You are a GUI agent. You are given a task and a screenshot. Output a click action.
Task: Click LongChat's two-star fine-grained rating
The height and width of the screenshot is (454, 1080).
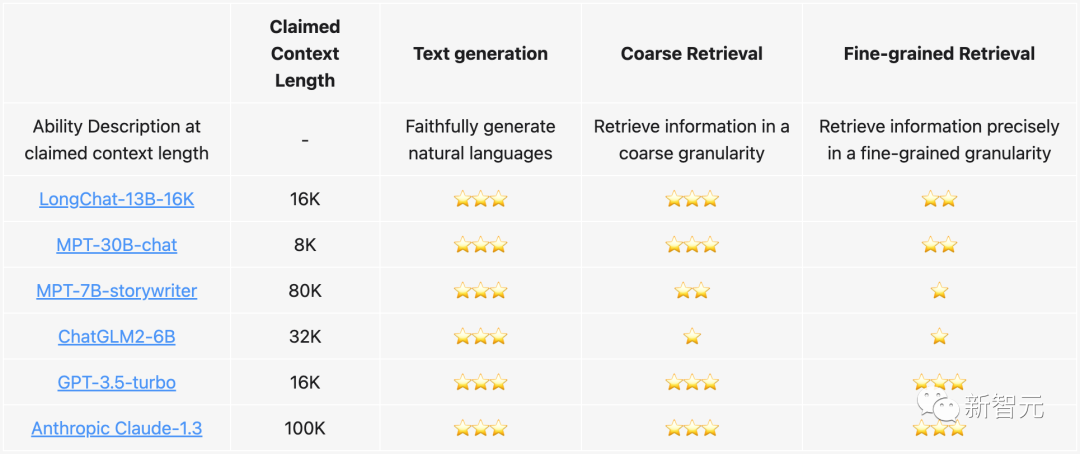click(x=939, y=200)
